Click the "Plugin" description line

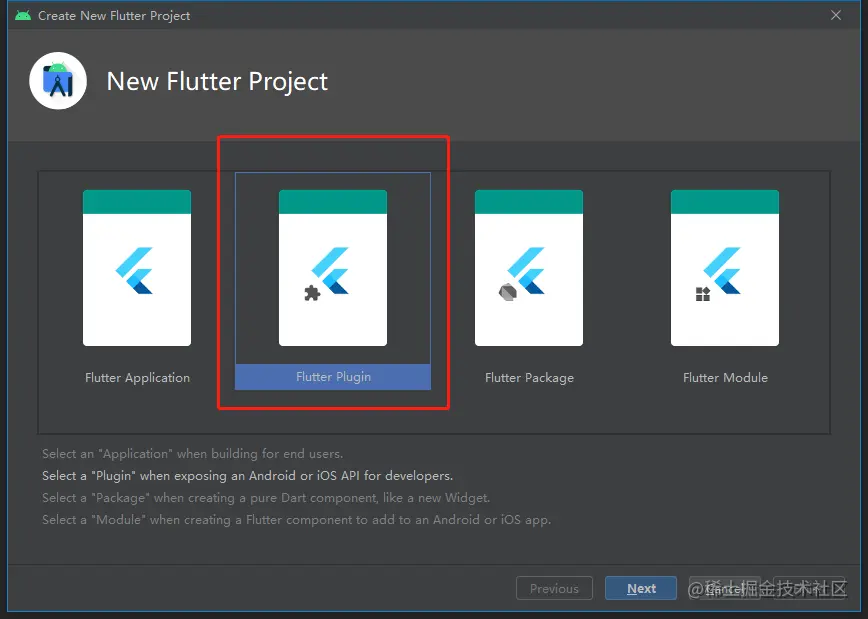click(247, 476)
